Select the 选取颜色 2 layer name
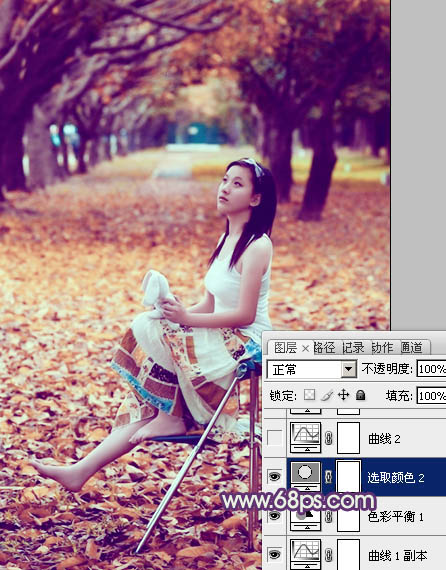The image size is (446, 570). [x=396, y=477]
